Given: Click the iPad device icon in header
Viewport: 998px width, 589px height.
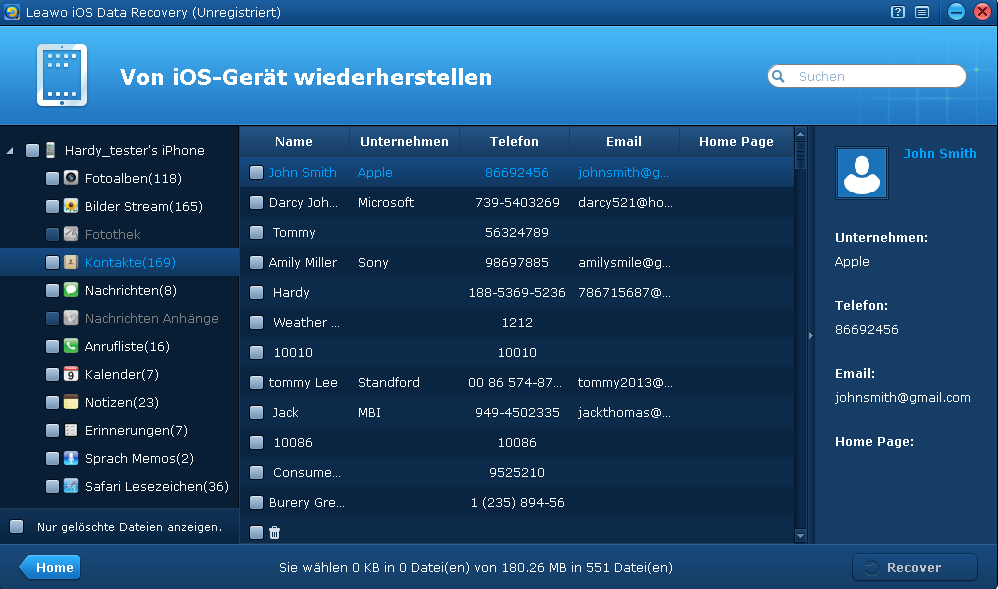Looking at the screenshot, I should 62,75.
